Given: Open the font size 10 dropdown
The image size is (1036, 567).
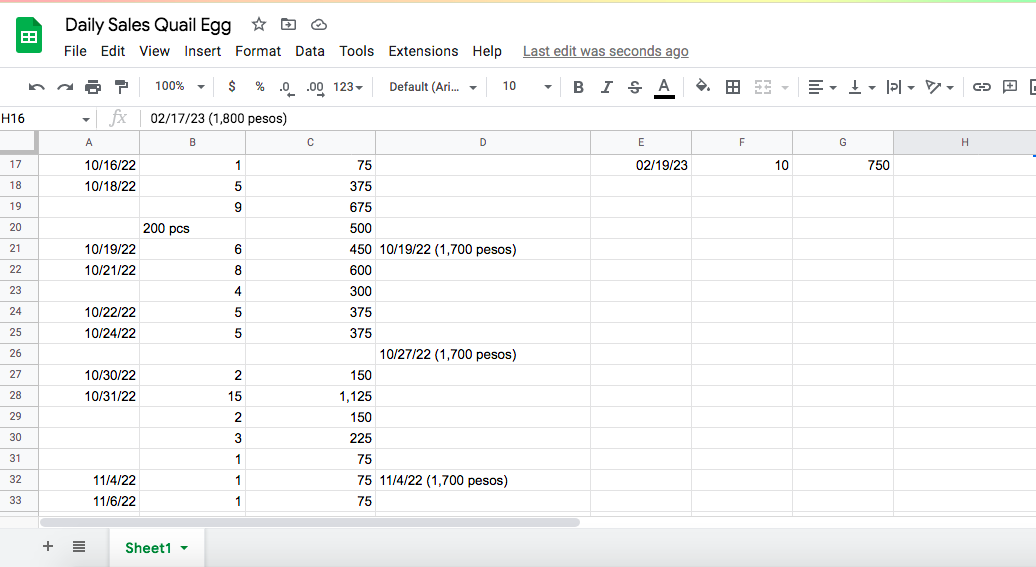Looking at the screenshot, I should 526,87.
